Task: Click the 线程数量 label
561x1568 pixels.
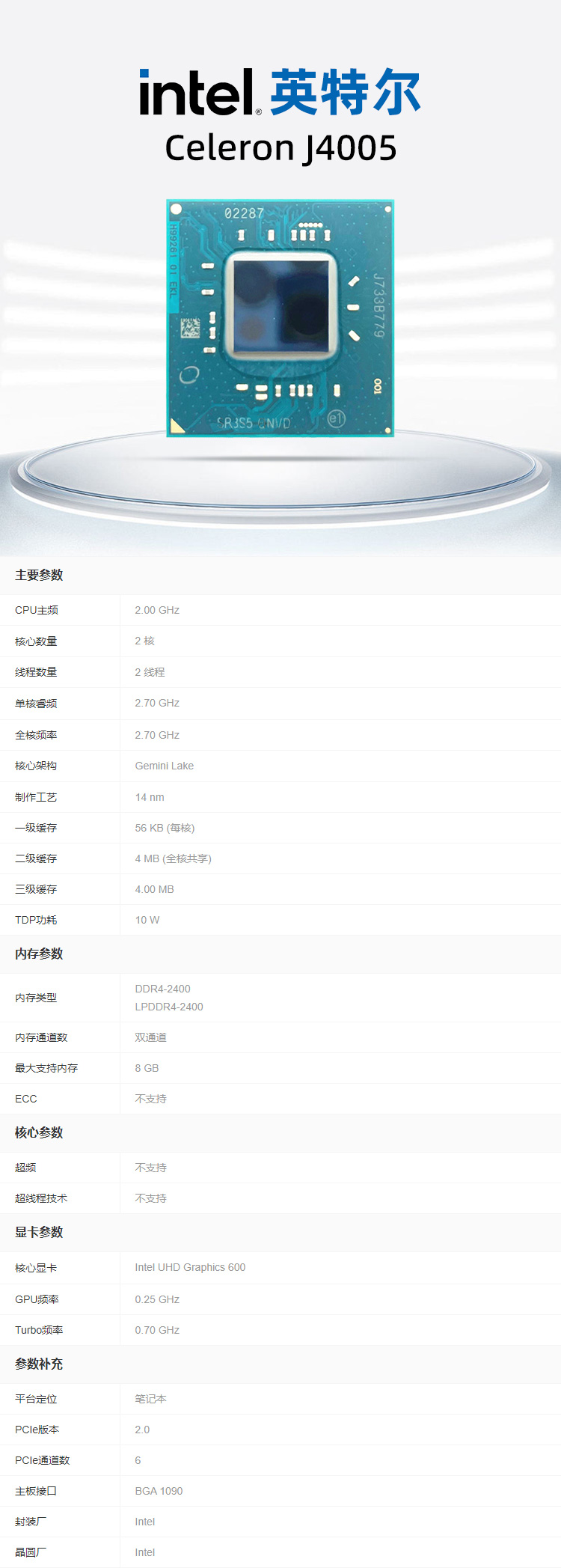Action: [36, 672]
